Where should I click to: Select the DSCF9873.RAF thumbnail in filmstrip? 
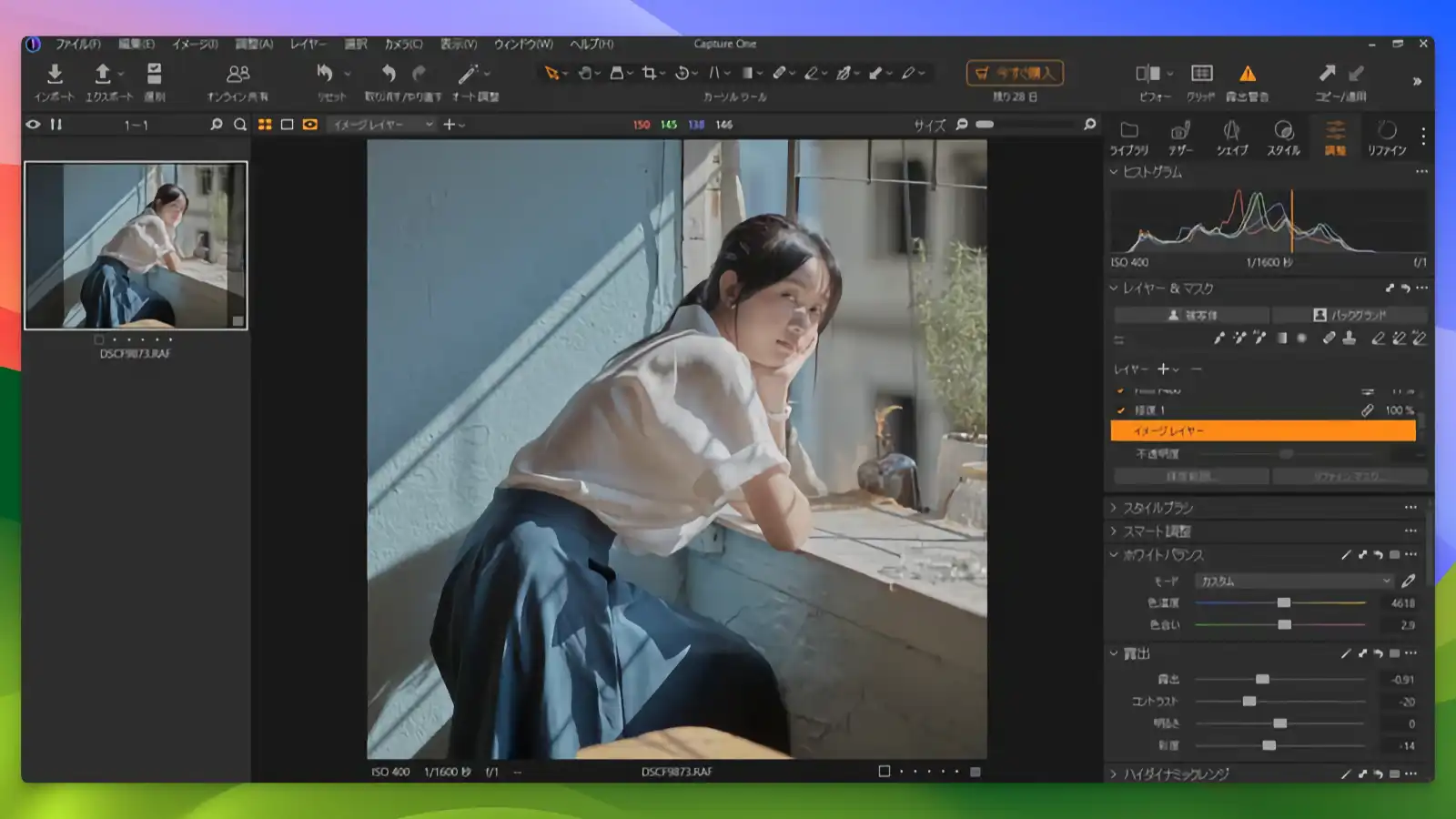click(x=136, y=243)
